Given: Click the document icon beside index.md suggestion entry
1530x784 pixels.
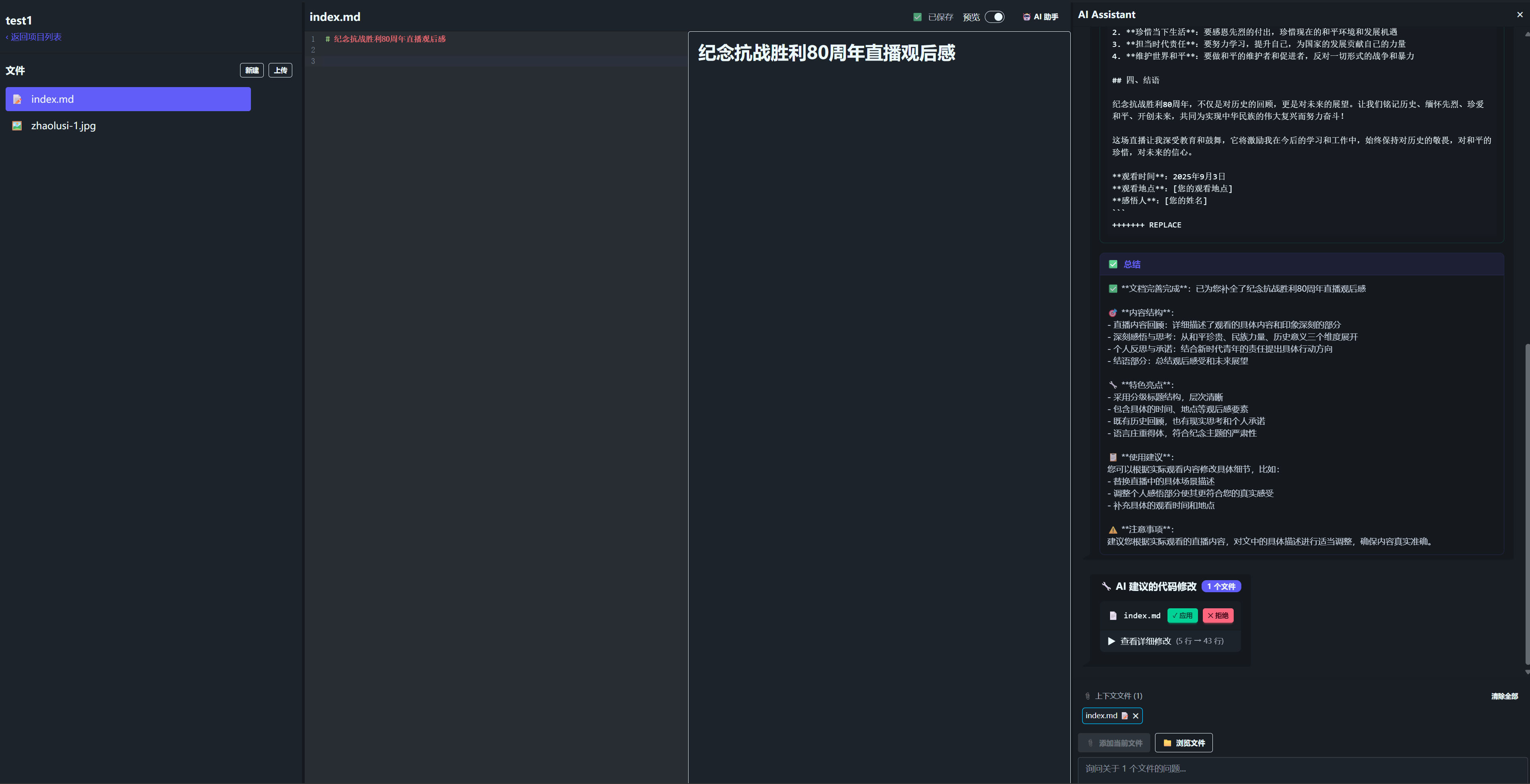Looking at the screenshot, I should click(1113, 615).
